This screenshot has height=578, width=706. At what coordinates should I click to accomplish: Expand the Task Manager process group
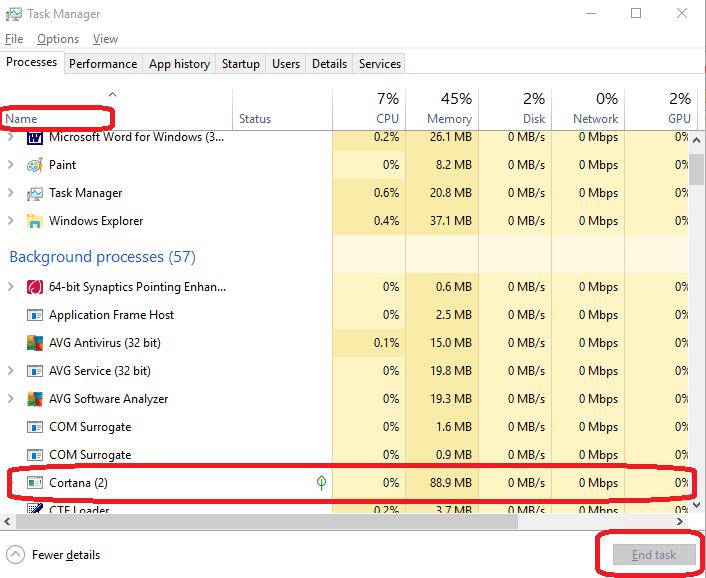click(11, 193)
